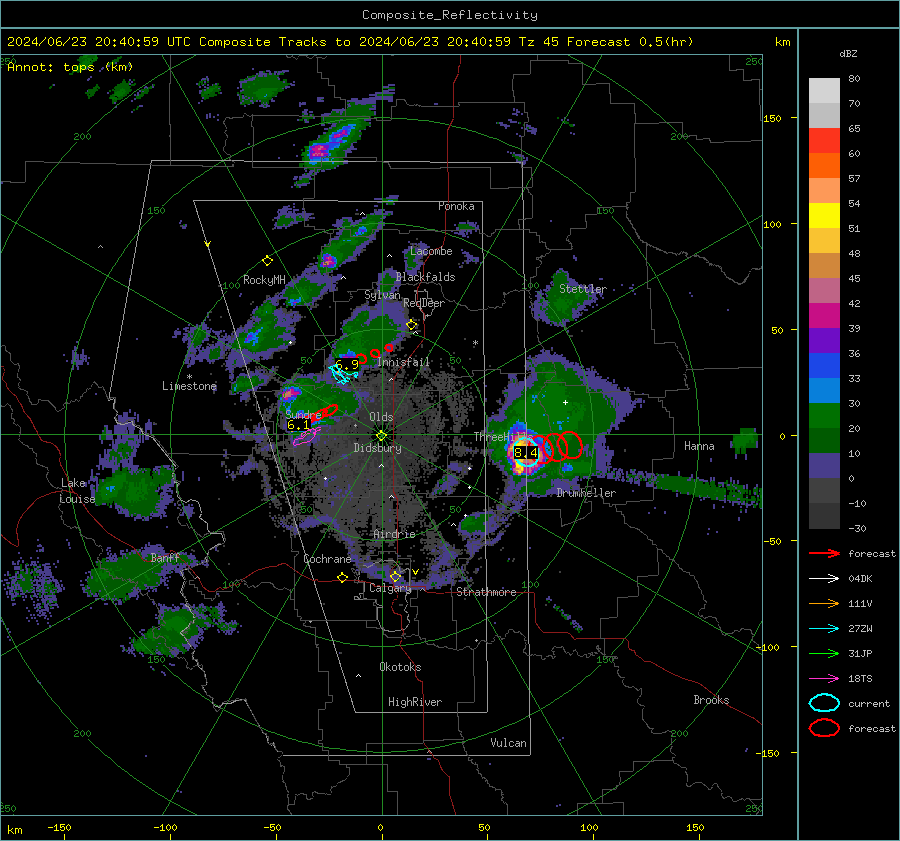Click the yellow diamond marker near Cochrane
Screen dimensions: 900x841
343,577
